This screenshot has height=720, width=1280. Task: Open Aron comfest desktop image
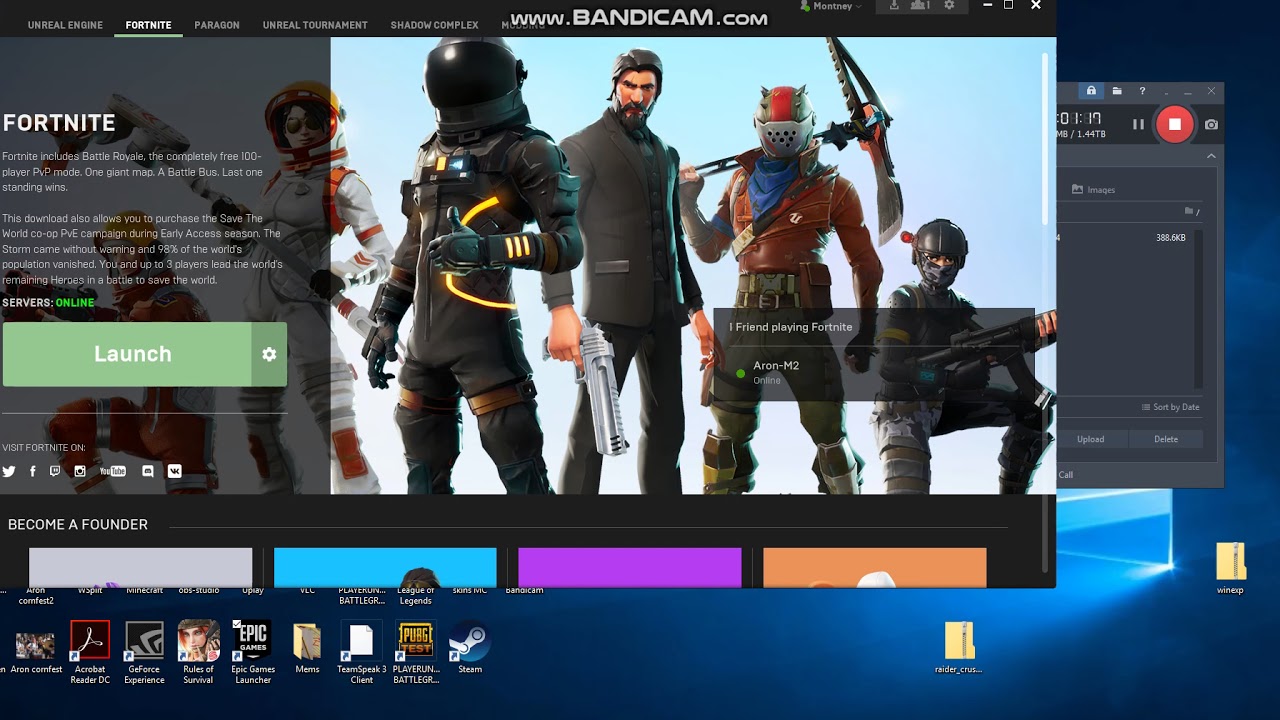click(x=36, y=653)
